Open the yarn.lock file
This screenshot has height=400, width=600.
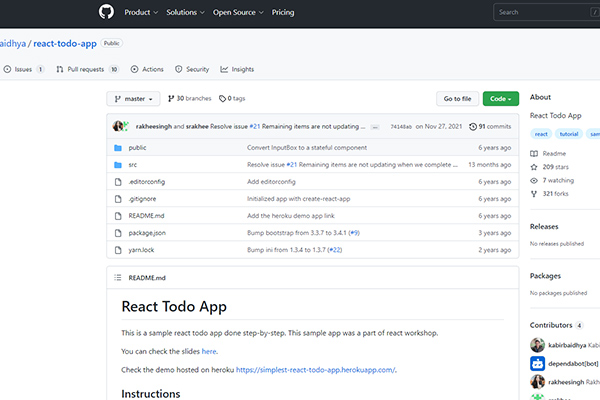(x=141, y=250)
